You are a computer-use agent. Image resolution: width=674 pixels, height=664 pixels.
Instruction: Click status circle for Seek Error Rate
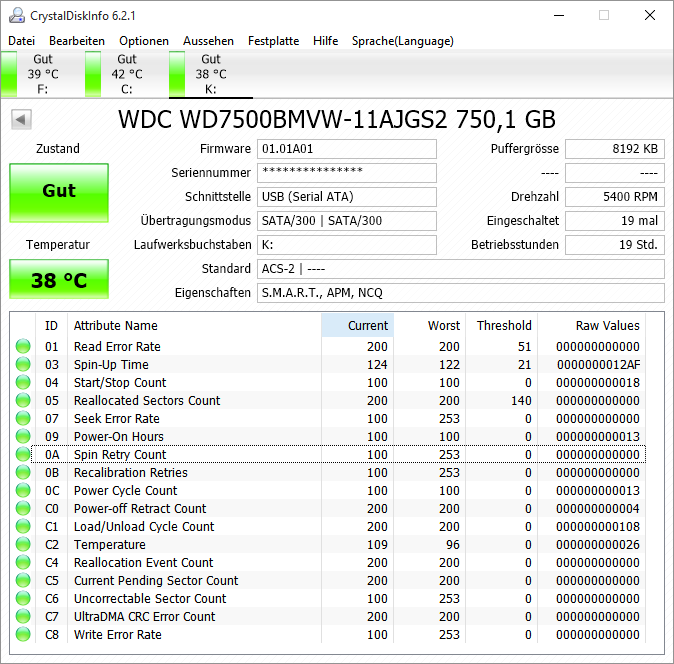[x=23, y=419]
